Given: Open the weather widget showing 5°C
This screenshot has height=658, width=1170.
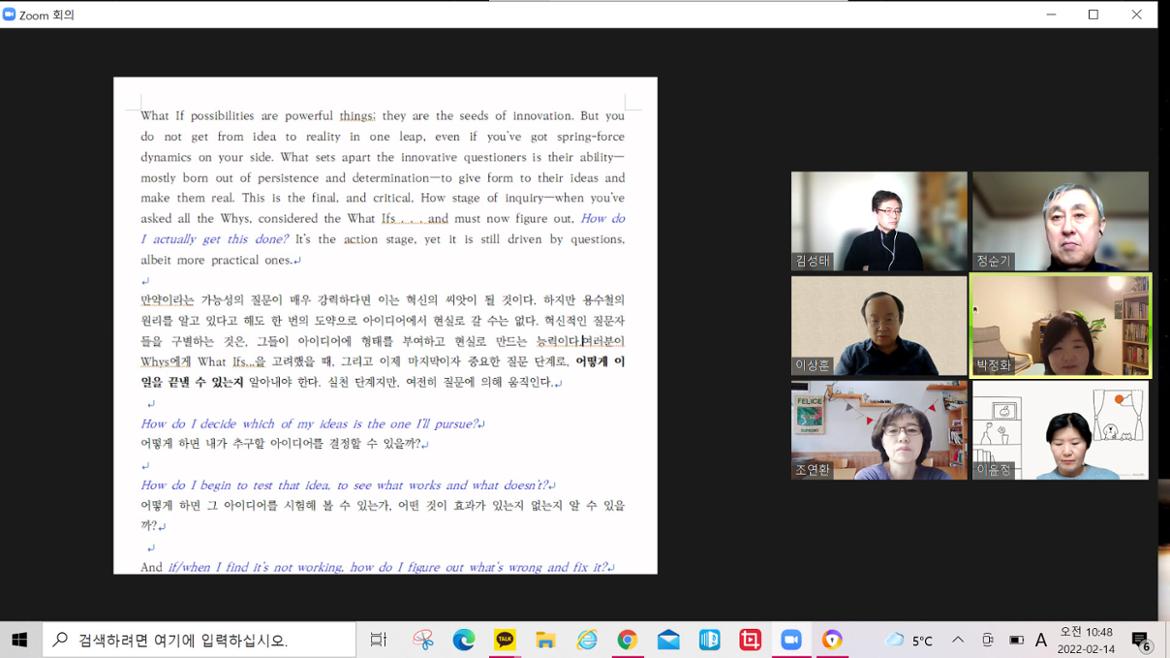Looking at the screenshot, I should point(909,640).
